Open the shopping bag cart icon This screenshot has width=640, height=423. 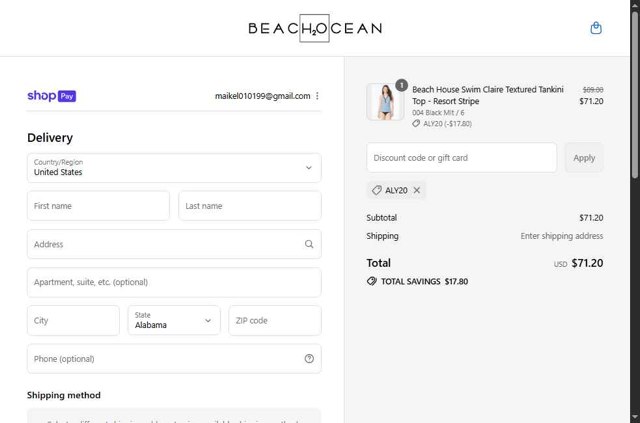pos(596,28)
